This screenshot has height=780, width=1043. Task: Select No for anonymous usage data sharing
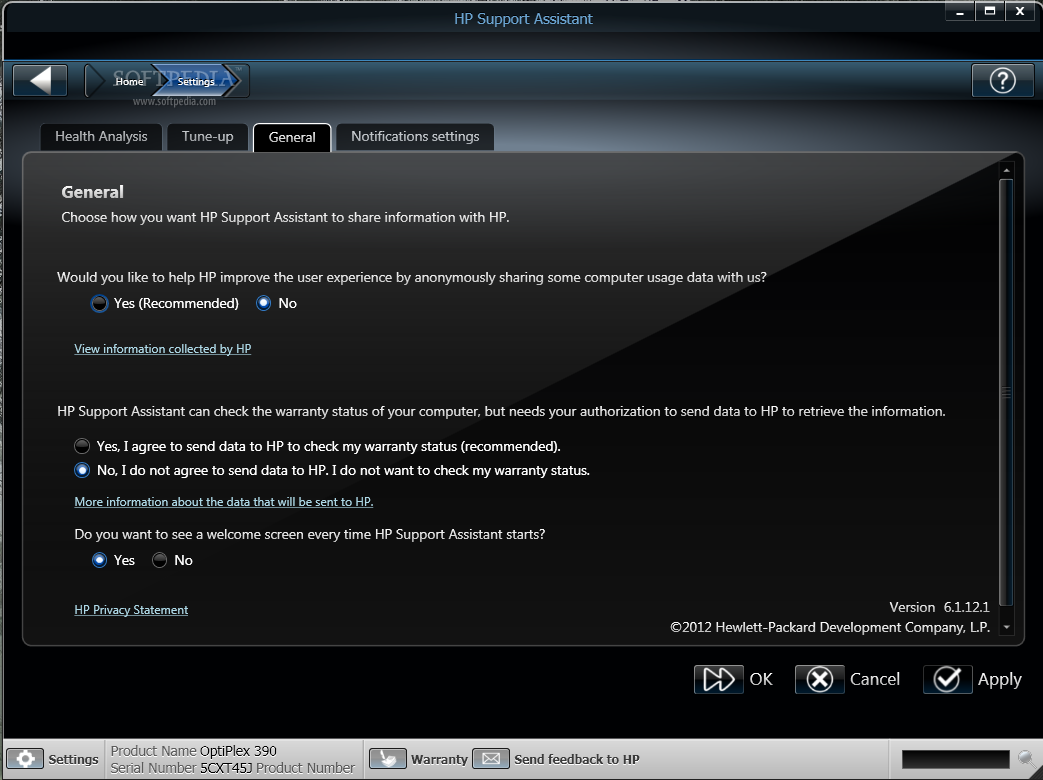(x=264, y=303)
